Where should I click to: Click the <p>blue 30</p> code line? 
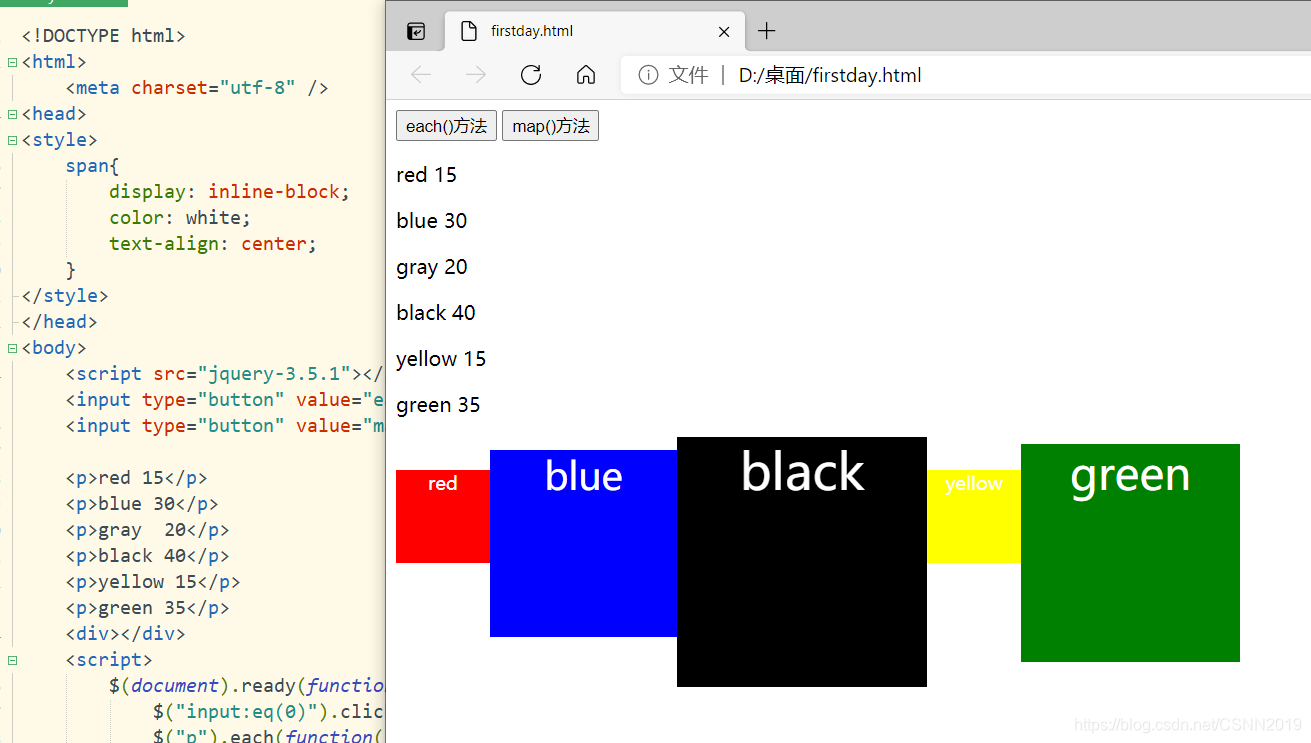coord(142,504)
